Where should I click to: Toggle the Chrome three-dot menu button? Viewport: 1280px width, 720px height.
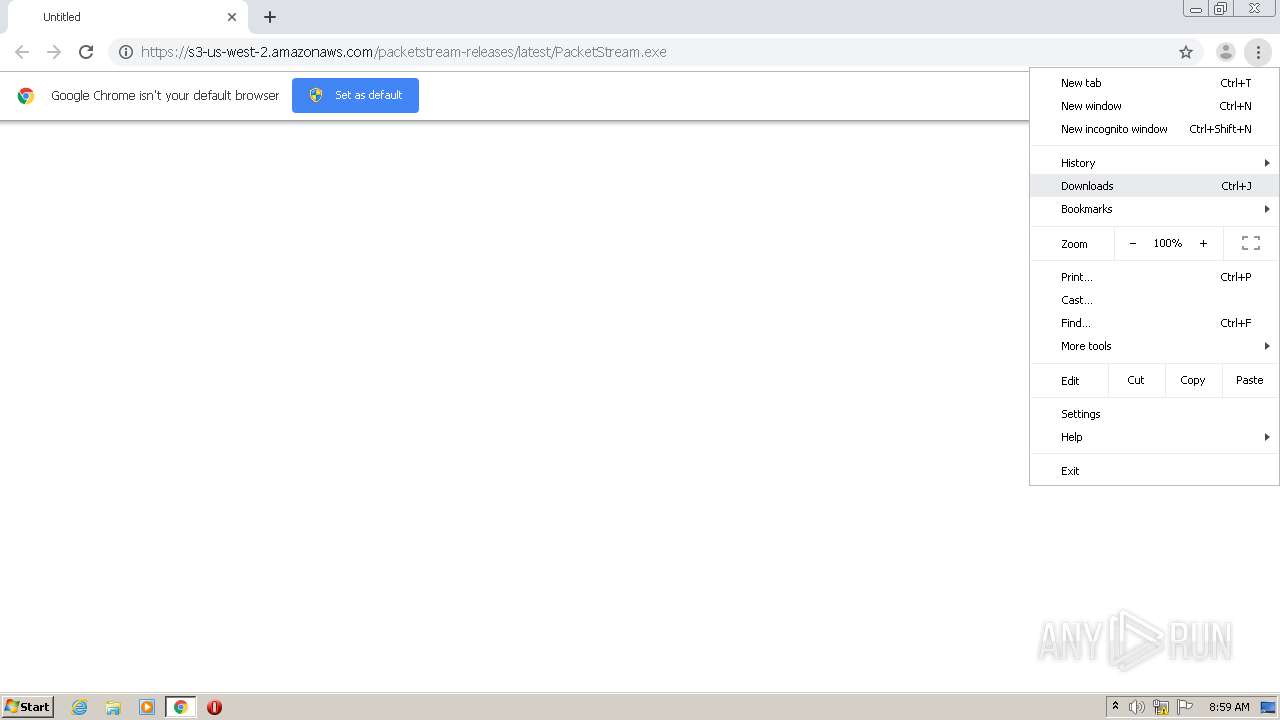1258,52
